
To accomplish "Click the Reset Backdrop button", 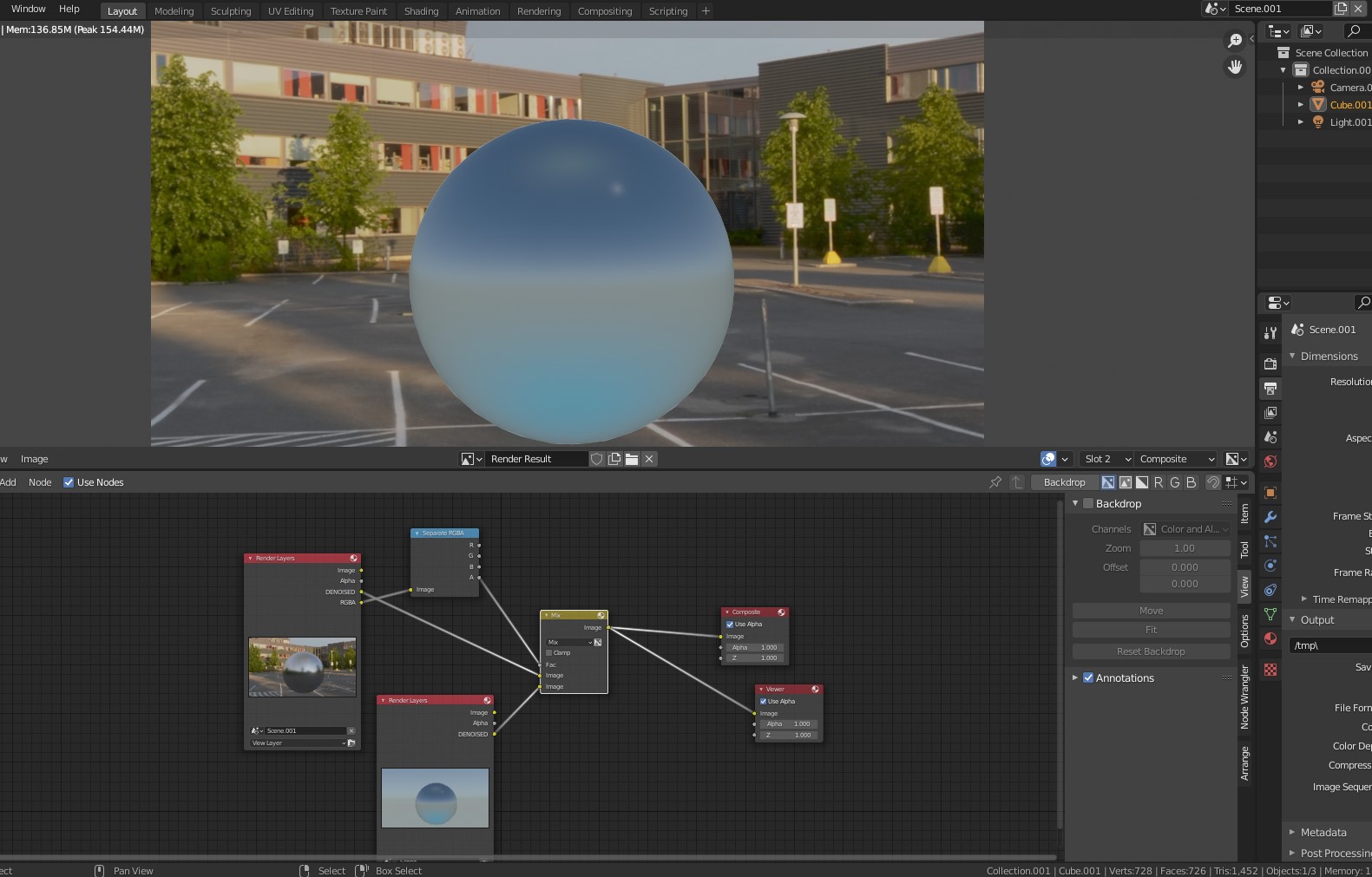I will click(x=1151, y=651).
